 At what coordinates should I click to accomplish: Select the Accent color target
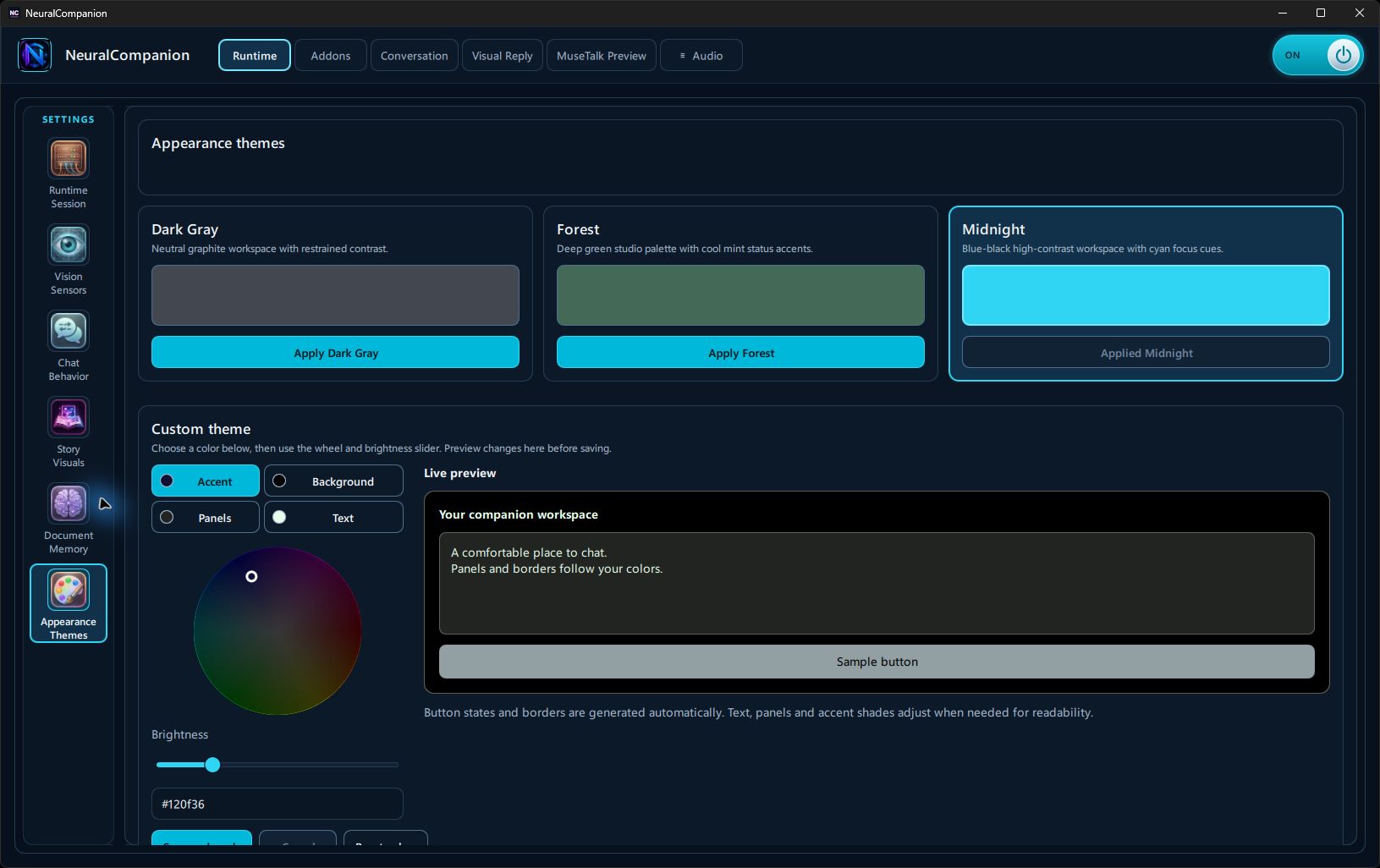tap(206, 481)
